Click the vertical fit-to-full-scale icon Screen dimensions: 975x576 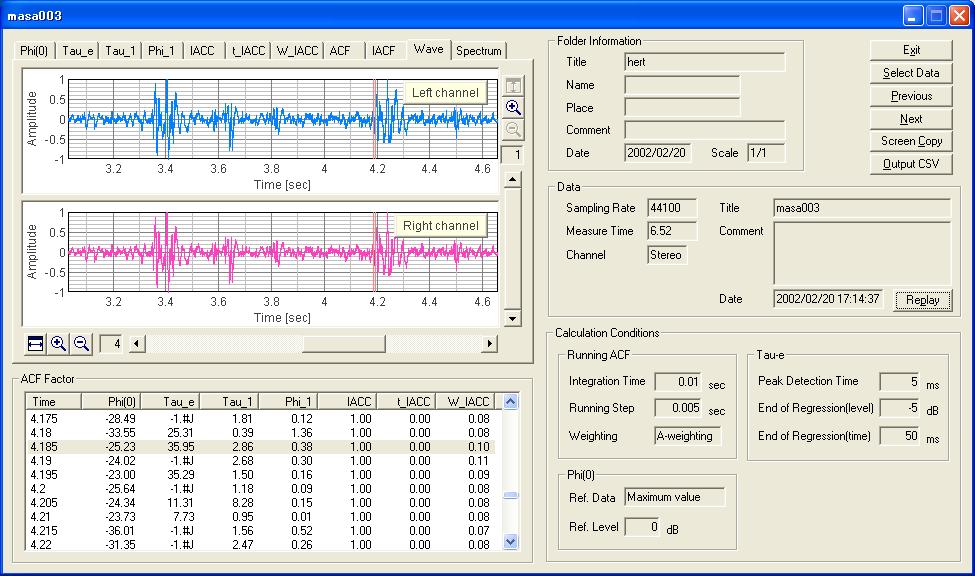[513, 87]
